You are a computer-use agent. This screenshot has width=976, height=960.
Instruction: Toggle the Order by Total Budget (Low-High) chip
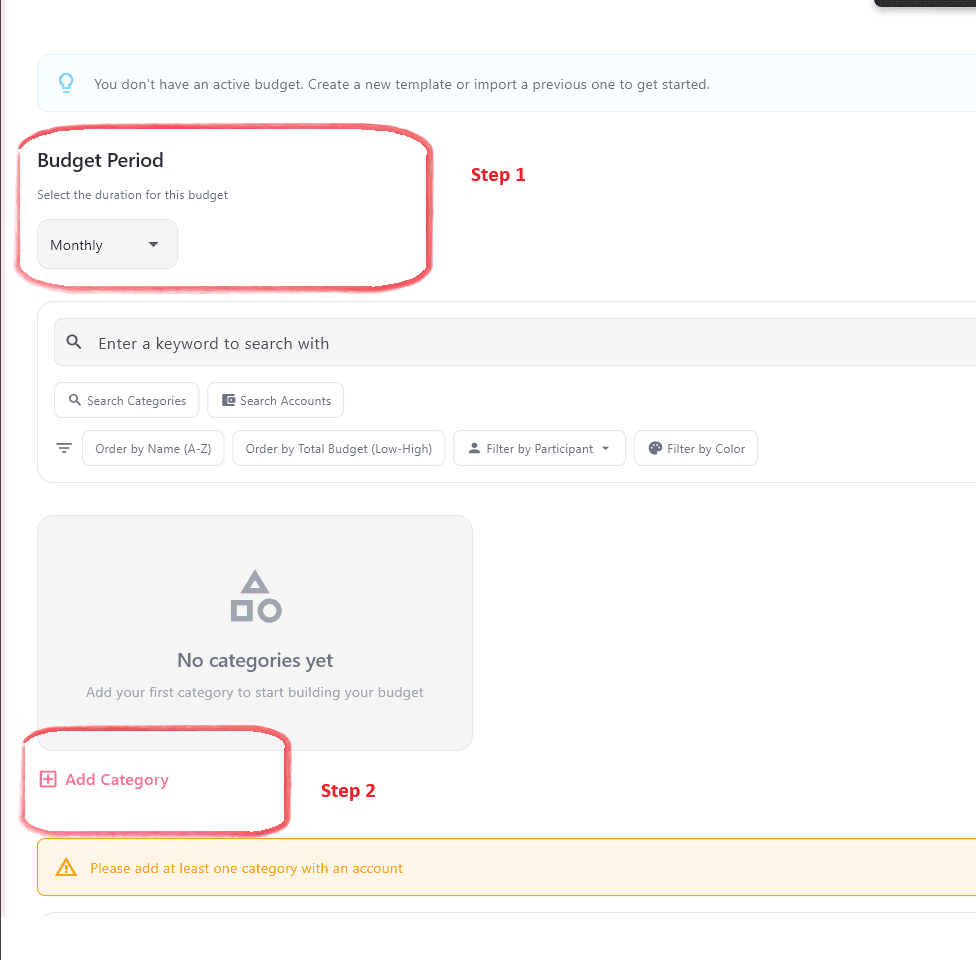(x=338, y=449)
